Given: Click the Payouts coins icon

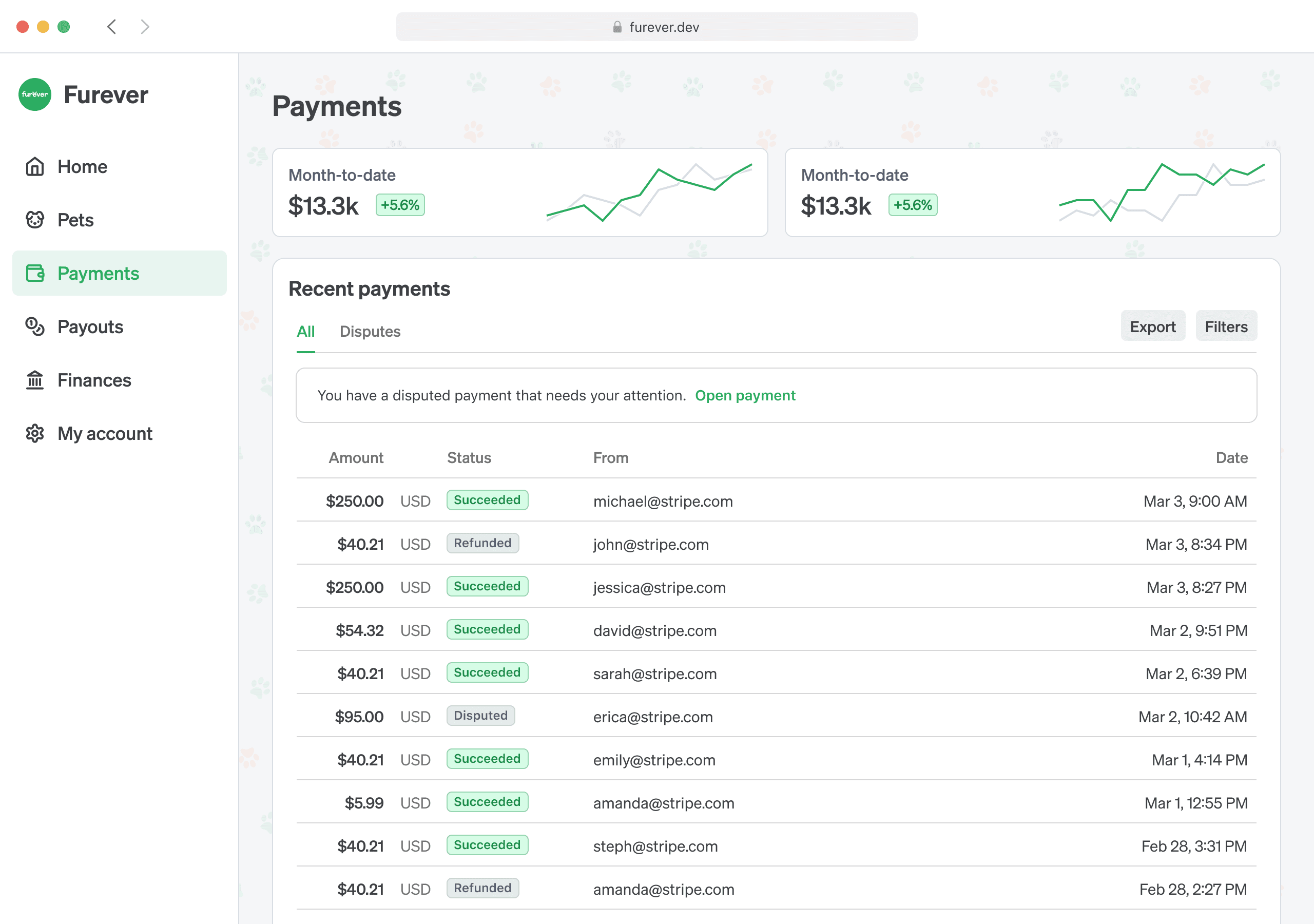Looking at the screenshot, I should [34, 326].
